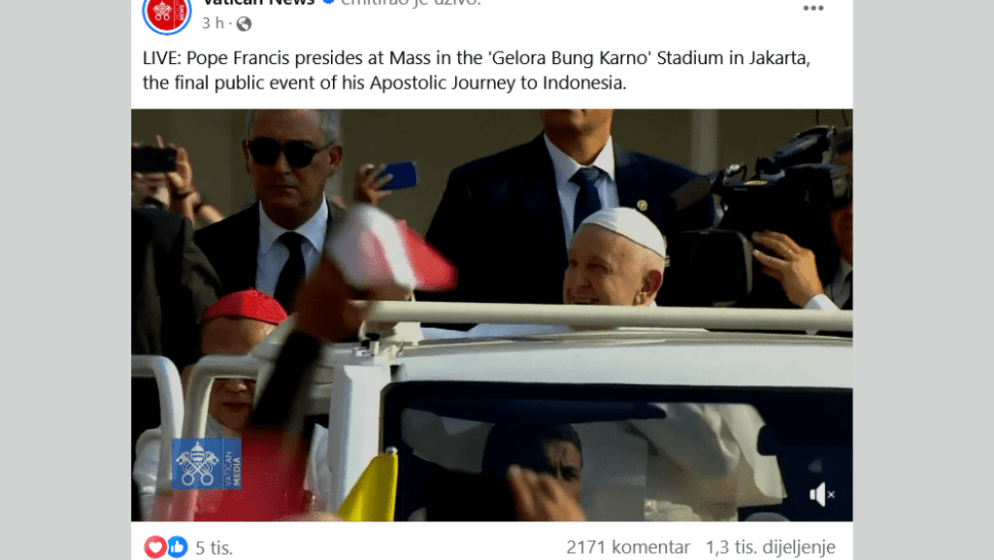
Task: Click the yellow flag in the video
Action: click(x=370, y=487)
